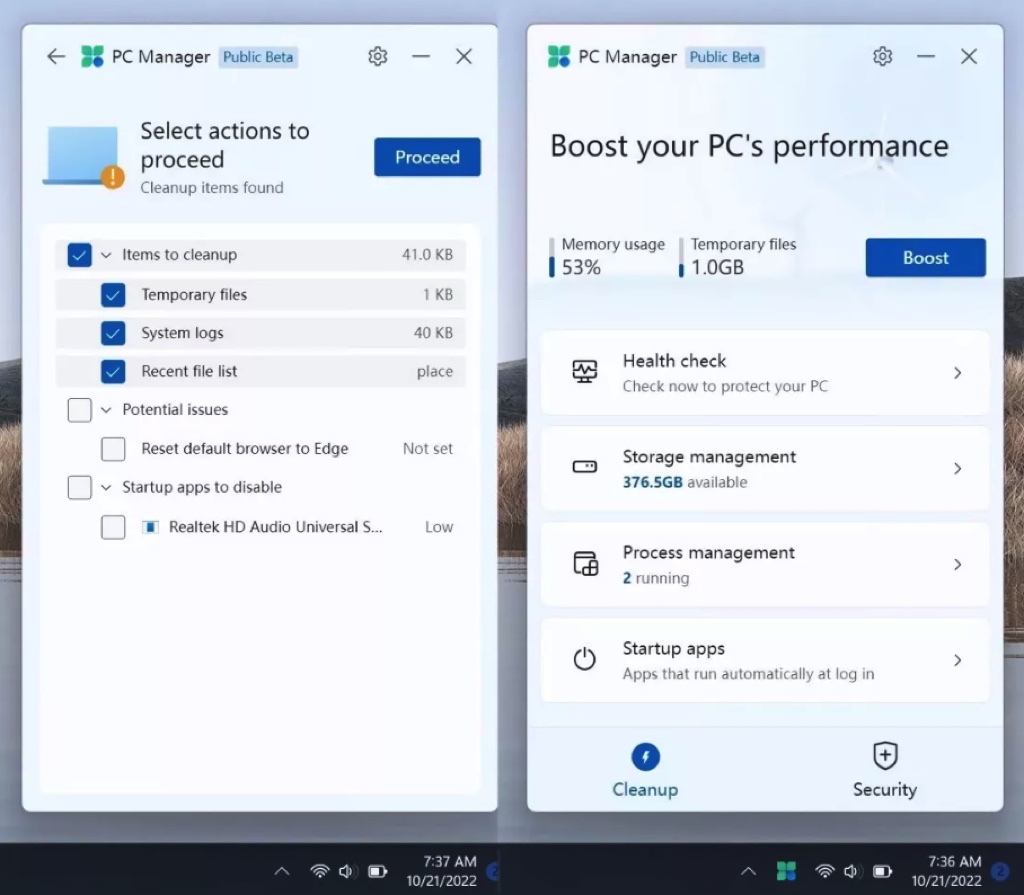Click the Proceed button
The width and height of the screenshot is (1024, 895).
tap(427, 157)
